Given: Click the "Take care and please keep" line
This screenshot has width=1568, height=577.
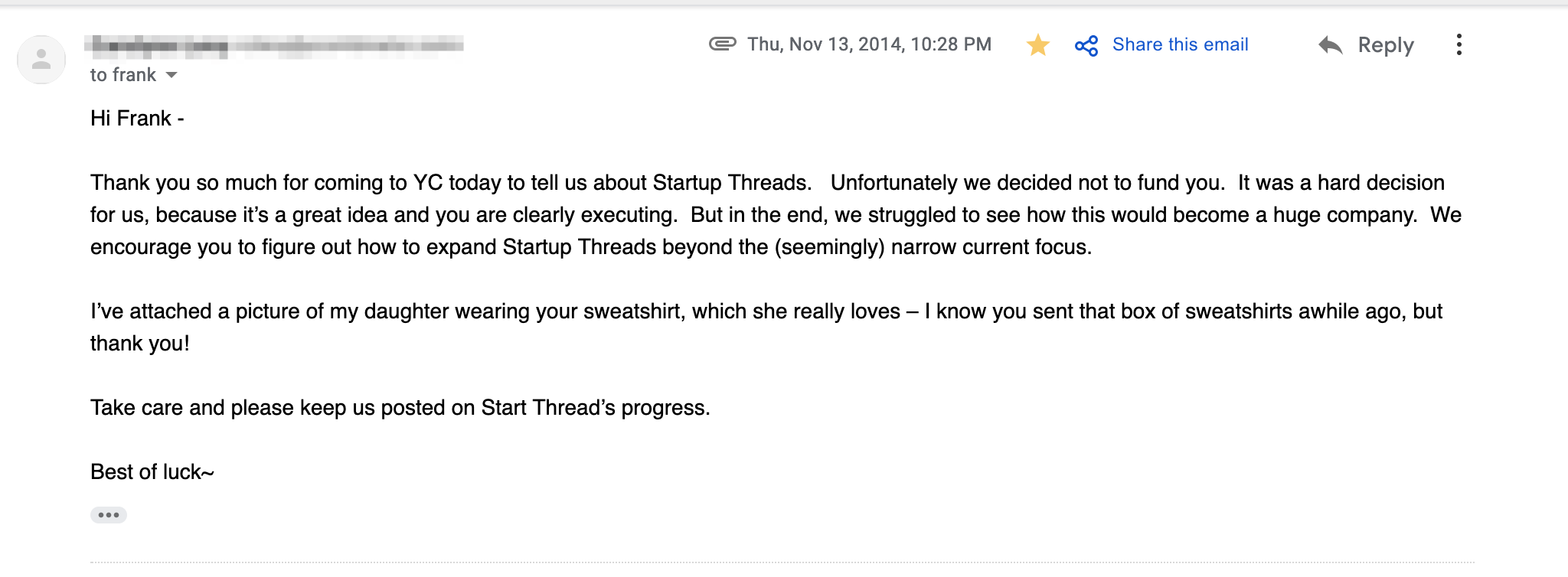Looking at the screenshot, I should click(x=400, y=408).
